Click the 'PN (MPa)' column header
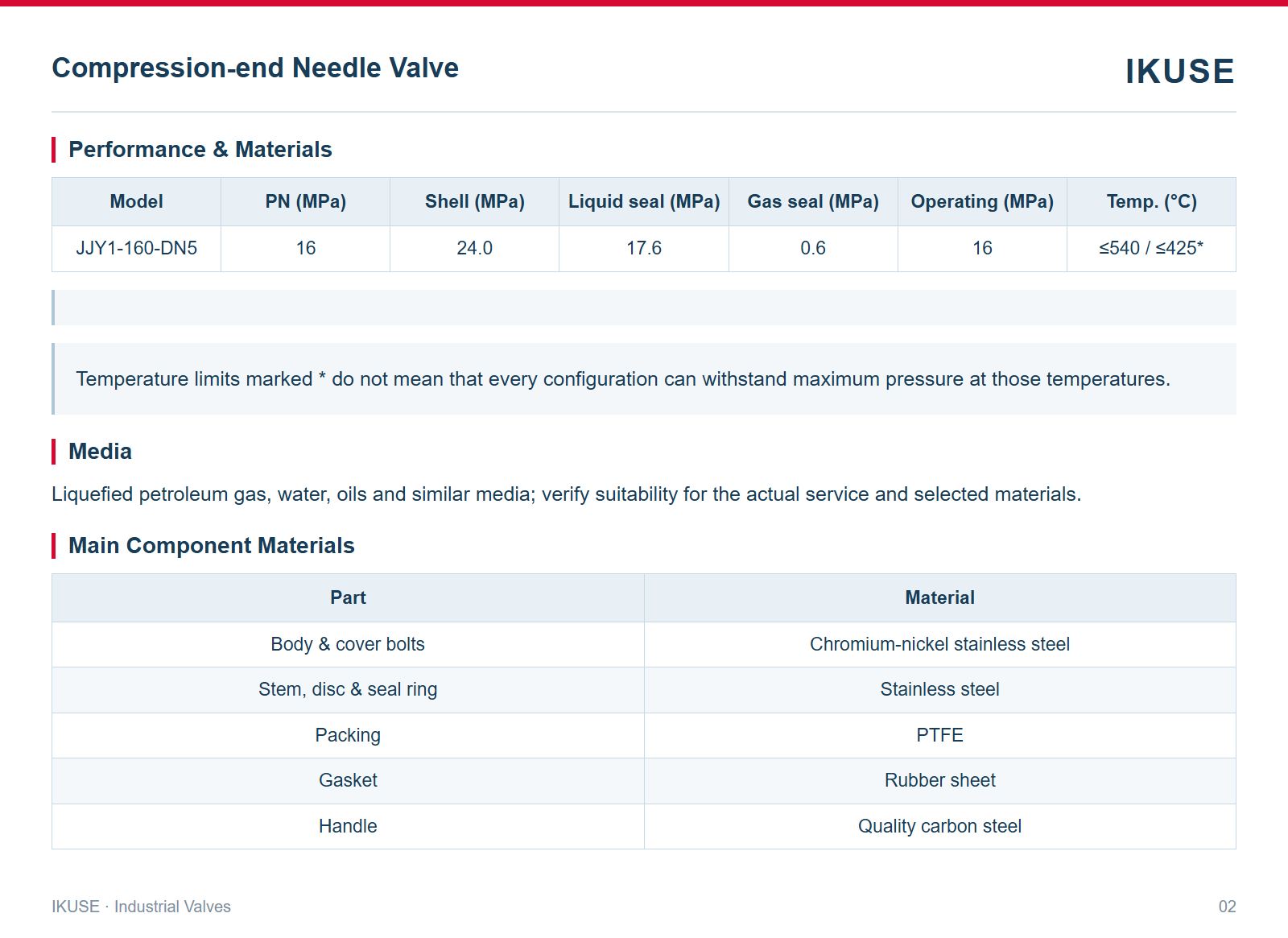The image size is (1288, 938). [x=306, y=201]
